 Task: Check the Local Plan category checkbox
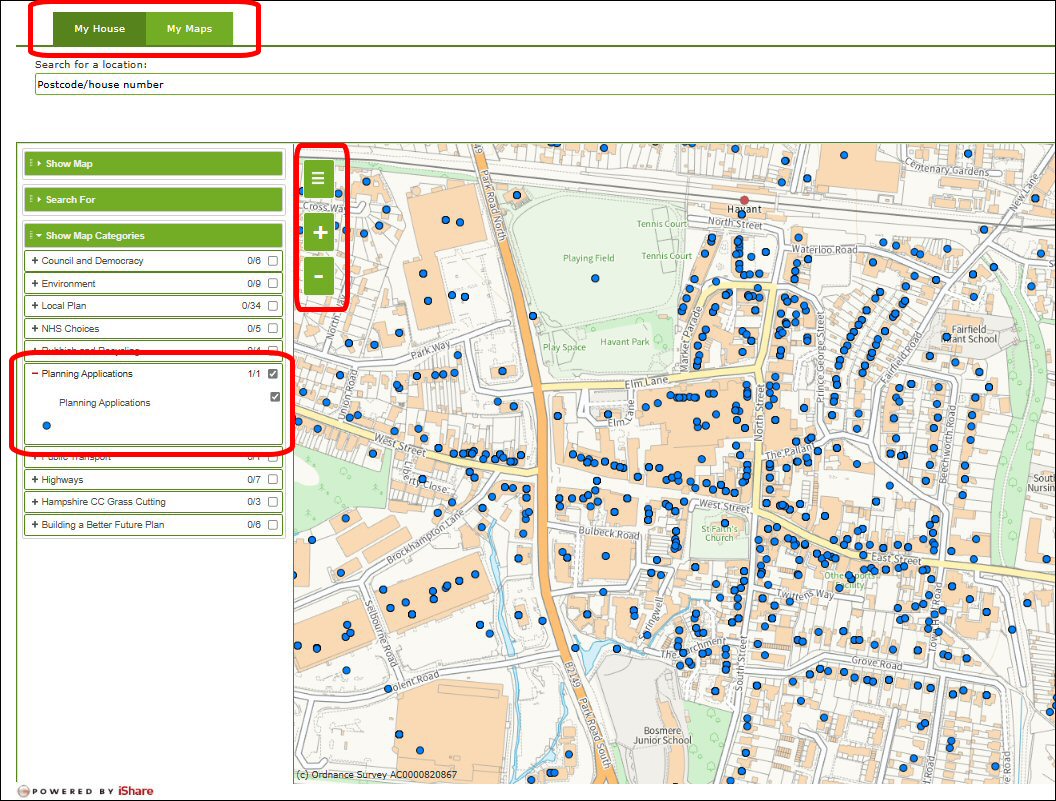[273, 306]
